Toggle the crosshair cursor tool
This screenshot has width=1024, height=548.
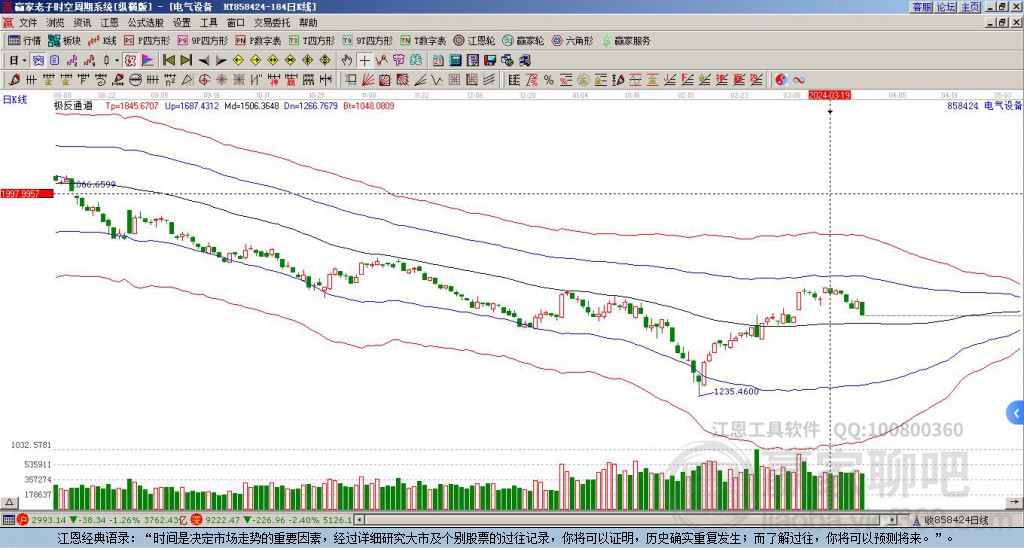coord(364,61)
